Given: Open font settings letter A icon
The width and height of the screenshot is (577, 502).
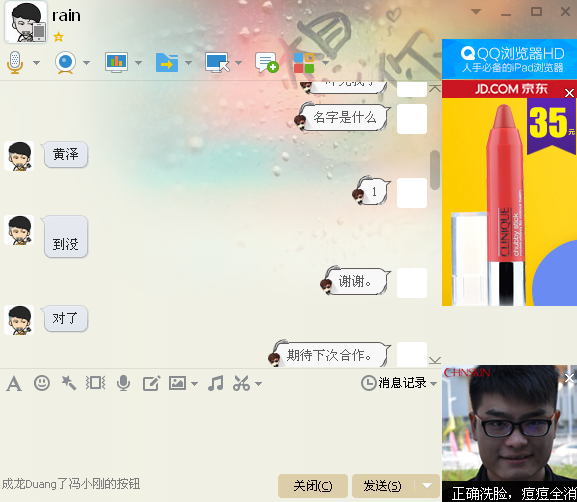Looking at the screenshot, I should 14,383.
